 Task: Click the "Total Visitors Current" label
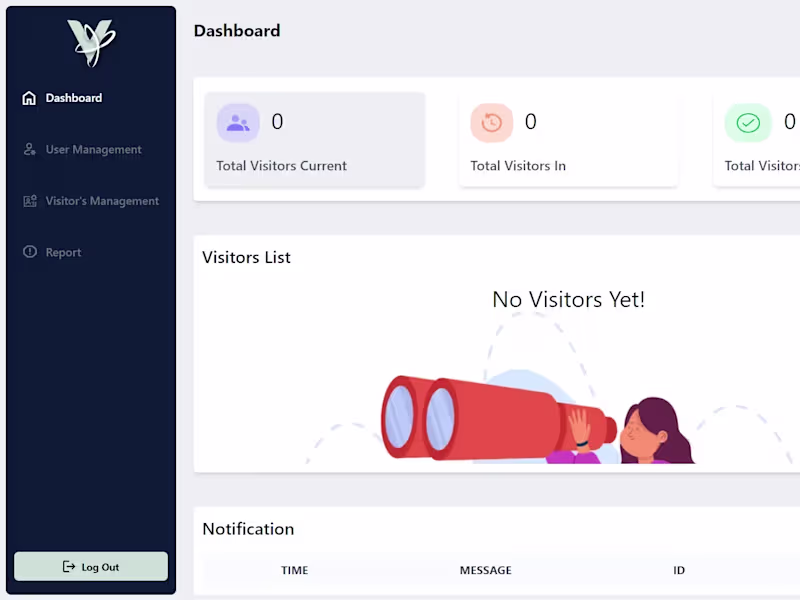pyautogui.click(x=281, y=166)
